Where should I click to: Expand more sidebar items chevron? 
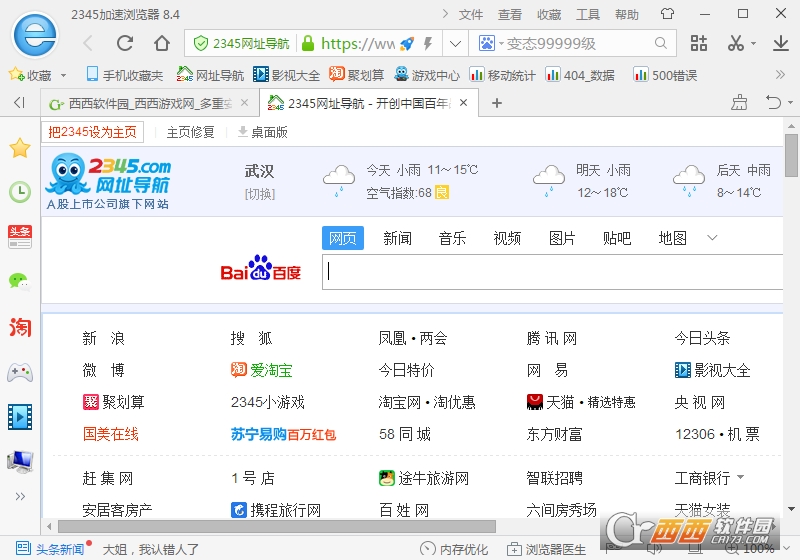point(20,496)
